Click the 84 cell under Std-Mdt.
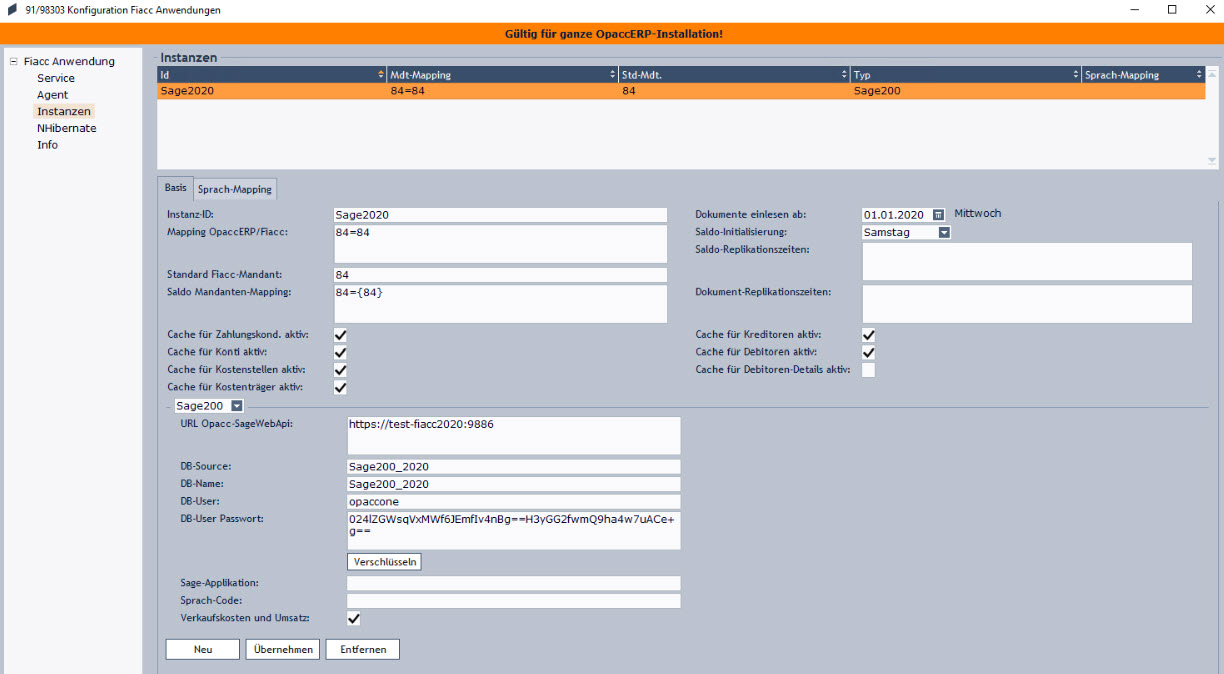Viewport: 1224px width, 674px height. [734, 91]
